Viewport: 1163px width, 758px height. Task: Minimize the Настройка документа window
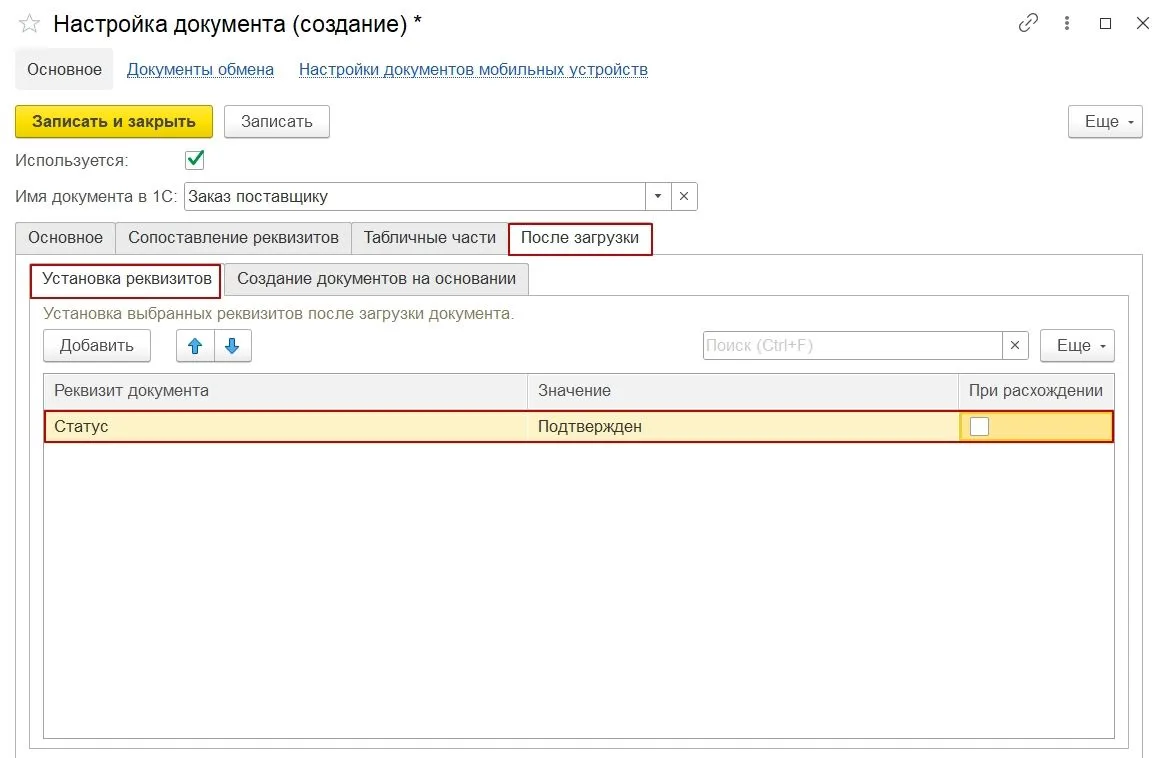pos(1105,22)
